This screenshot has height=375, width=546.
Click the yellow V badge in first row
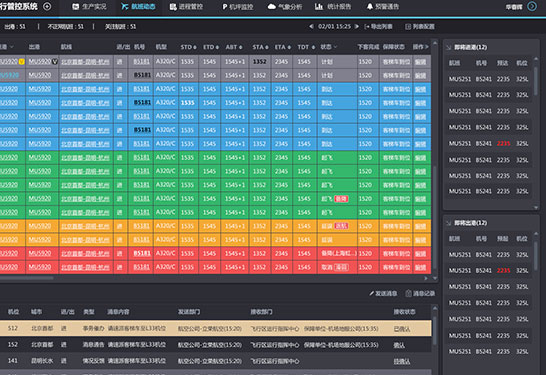[22, 62]
